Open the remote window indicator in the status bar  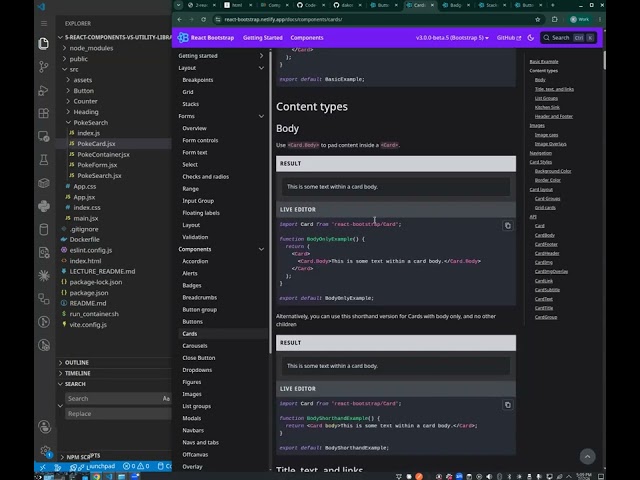click(42, 467)
